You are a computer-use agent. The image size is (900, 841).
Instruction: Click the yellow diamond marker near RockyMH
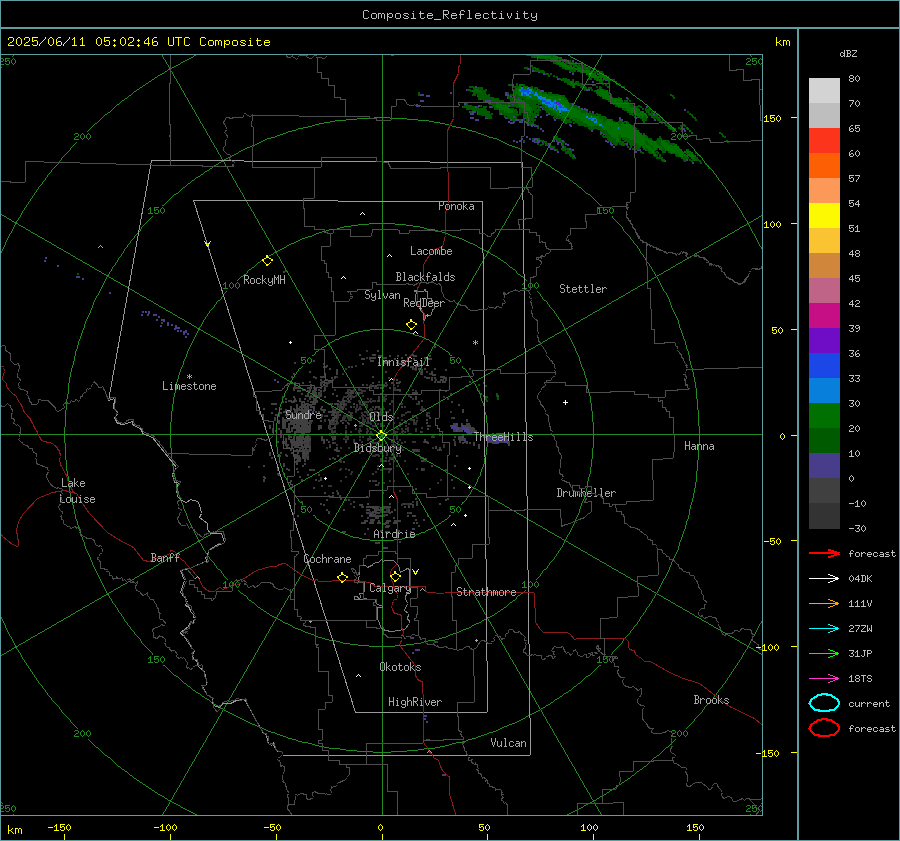pos(267,261)
